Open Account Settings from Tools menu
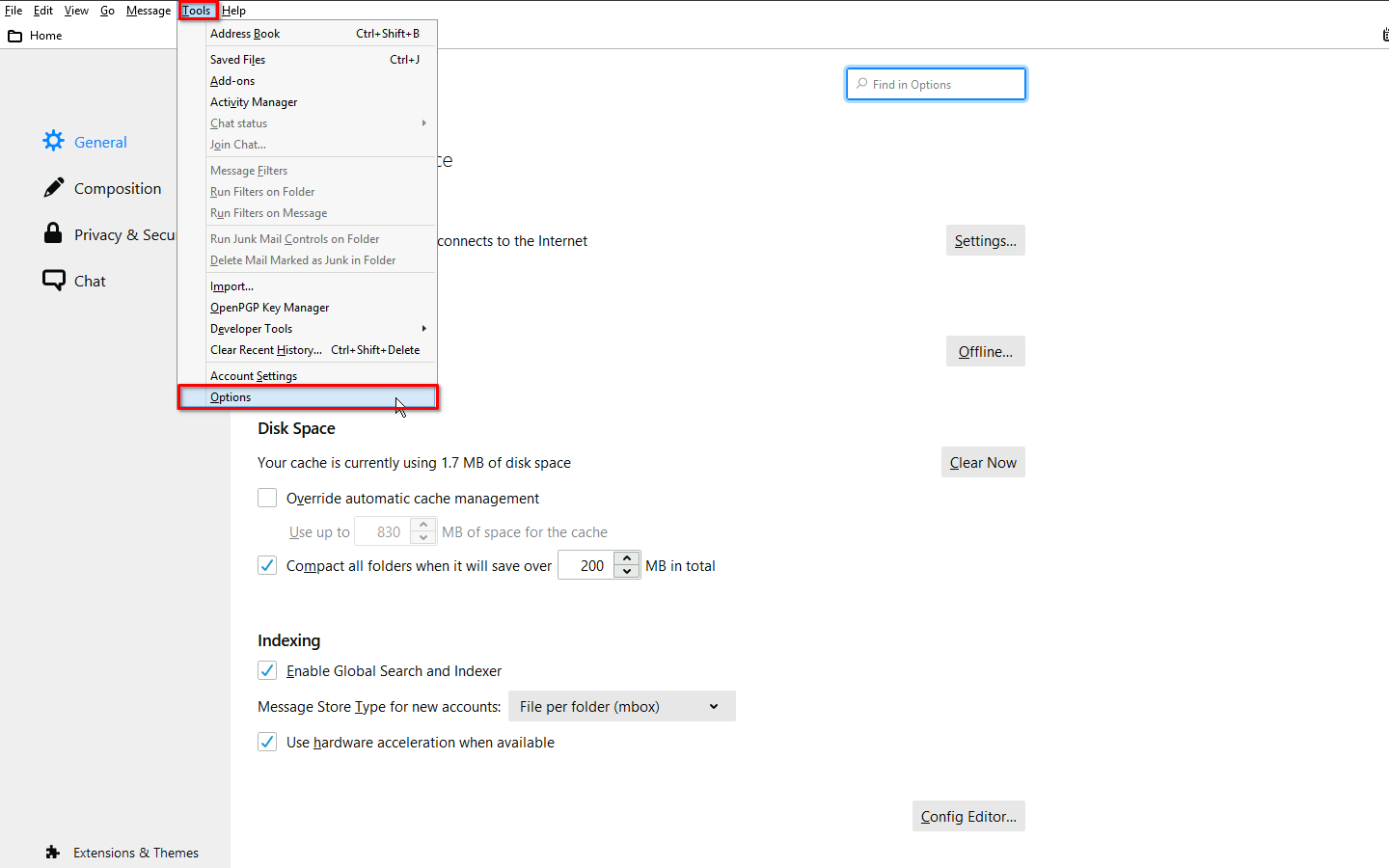 pyautogui.click(x=254, y=376)
